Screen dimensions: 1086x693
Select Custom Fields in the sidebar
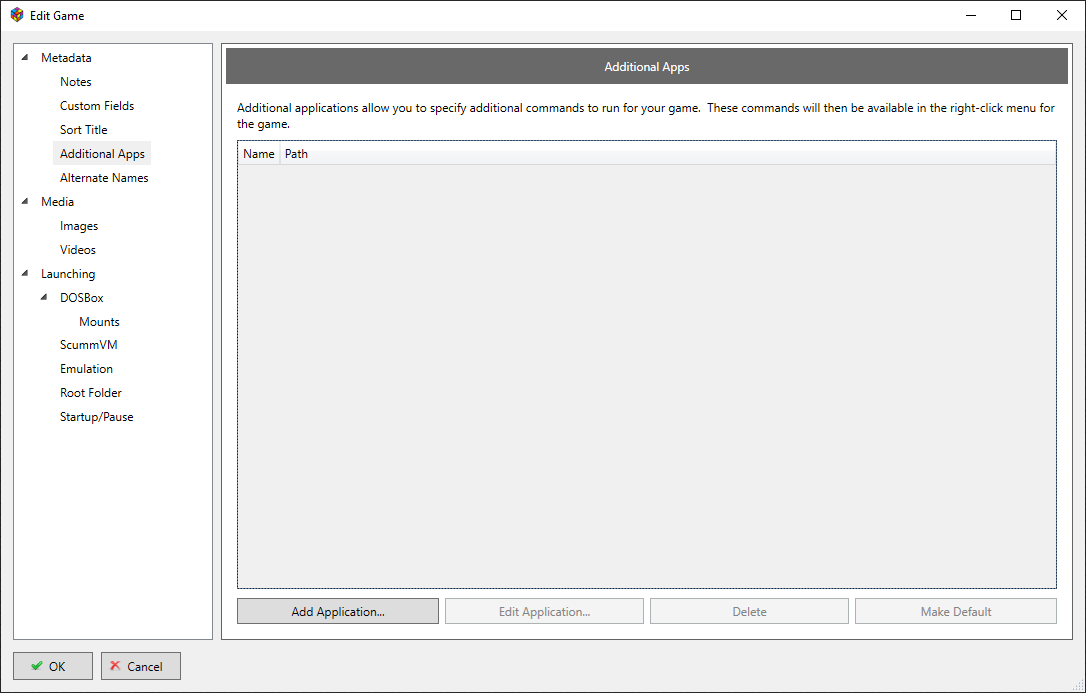(x=96, y=106)
